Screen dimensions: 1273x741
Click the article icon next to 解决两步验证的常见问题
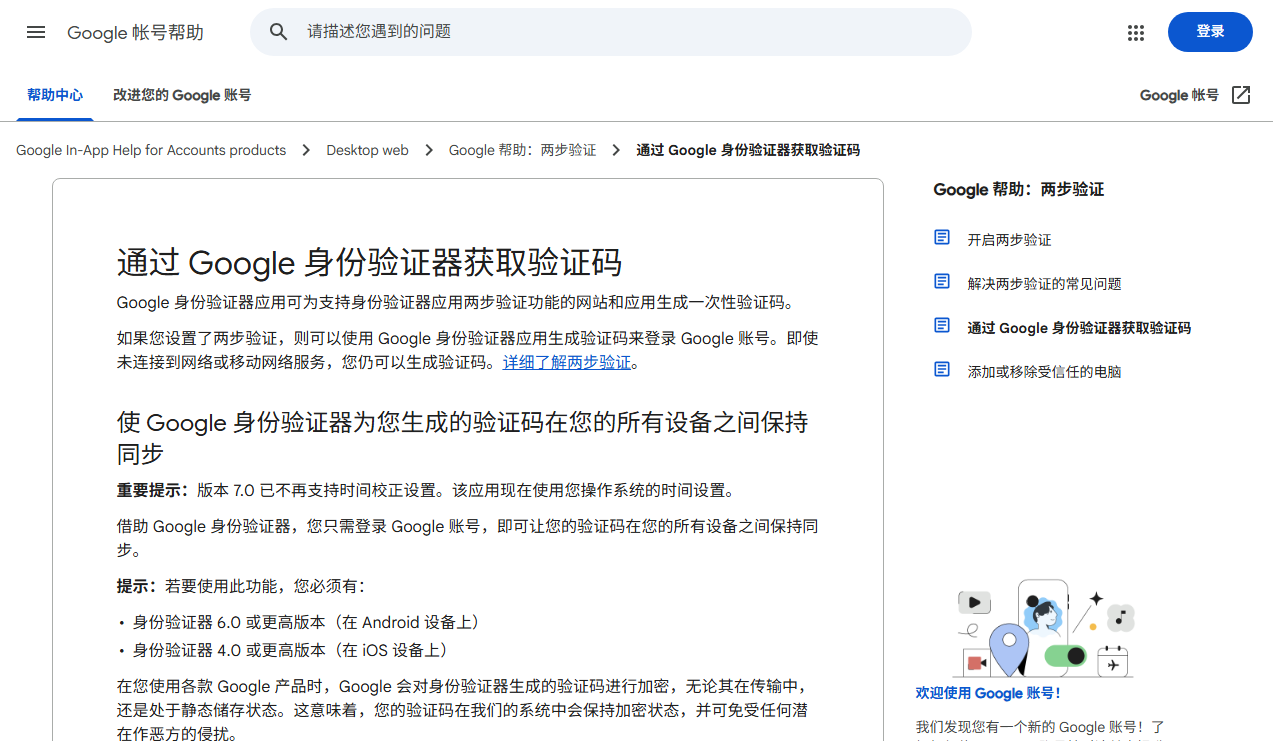tap(942, 282)
